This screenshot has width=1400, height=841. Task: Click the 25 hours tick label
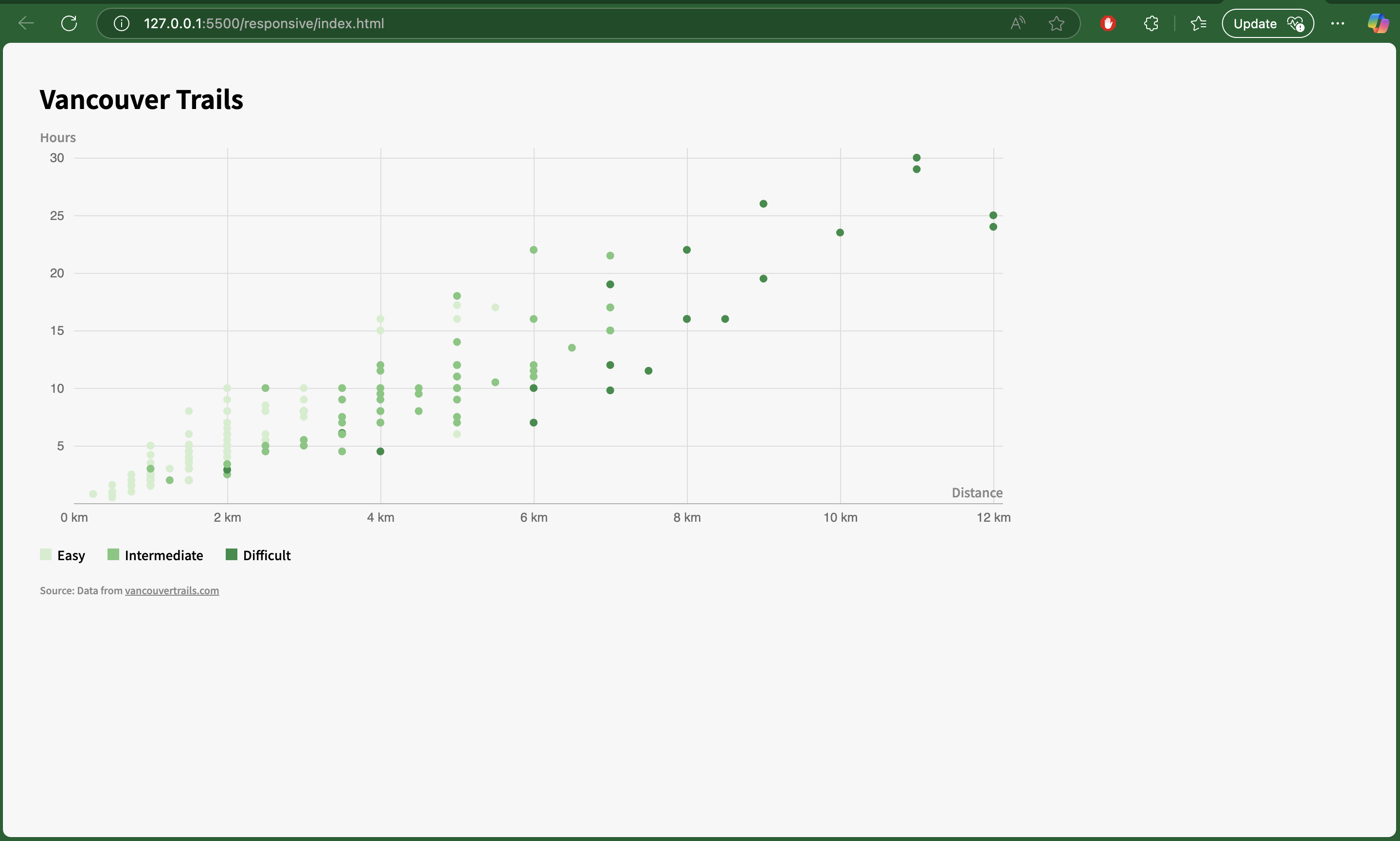pyautogui.click(x=56, y=216)
